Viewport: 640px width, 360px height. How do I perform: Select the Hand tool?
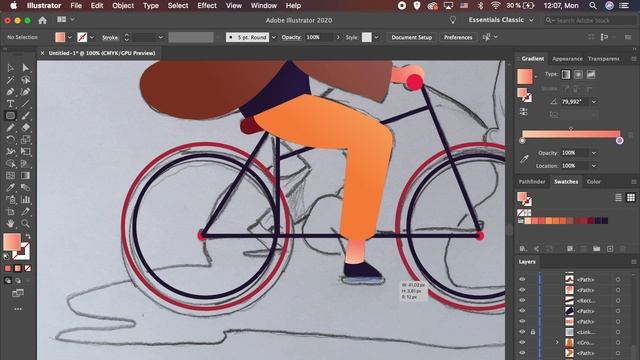(10, 223)
